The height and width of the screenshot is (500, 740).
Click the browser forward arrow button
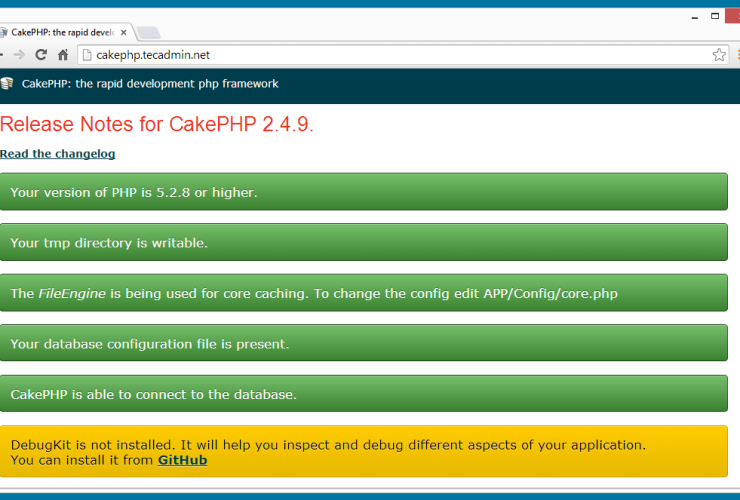[x=20, y=55]
